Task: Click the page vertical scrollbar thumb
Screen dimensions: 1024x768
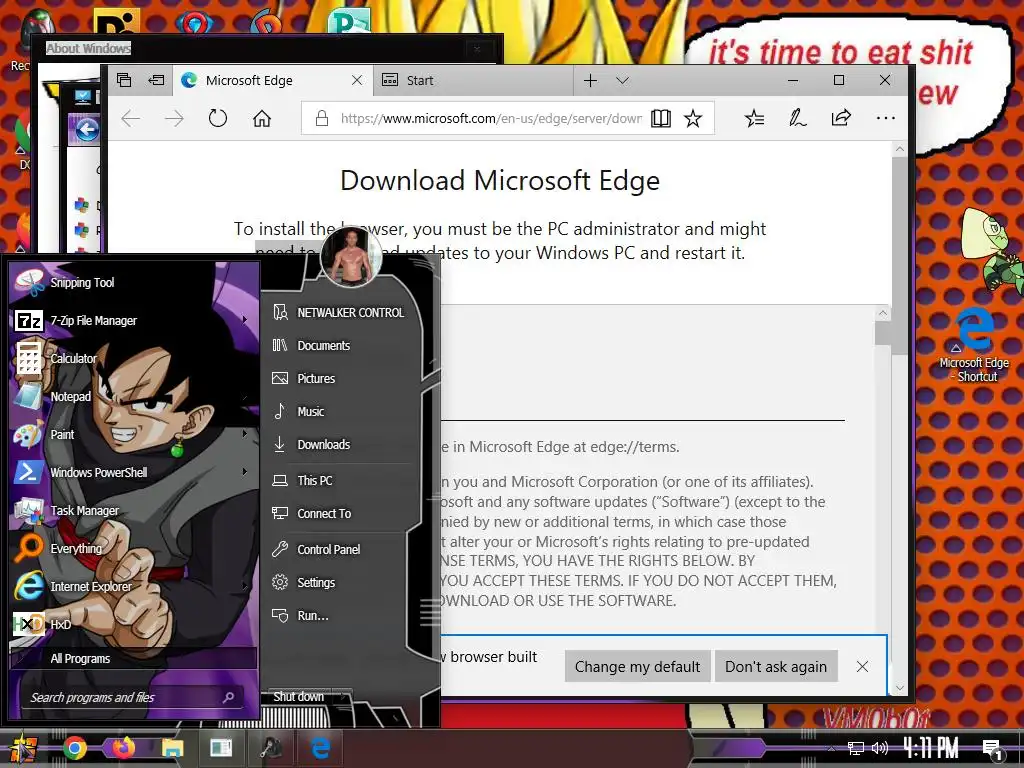Action: [x=899, y=255]
